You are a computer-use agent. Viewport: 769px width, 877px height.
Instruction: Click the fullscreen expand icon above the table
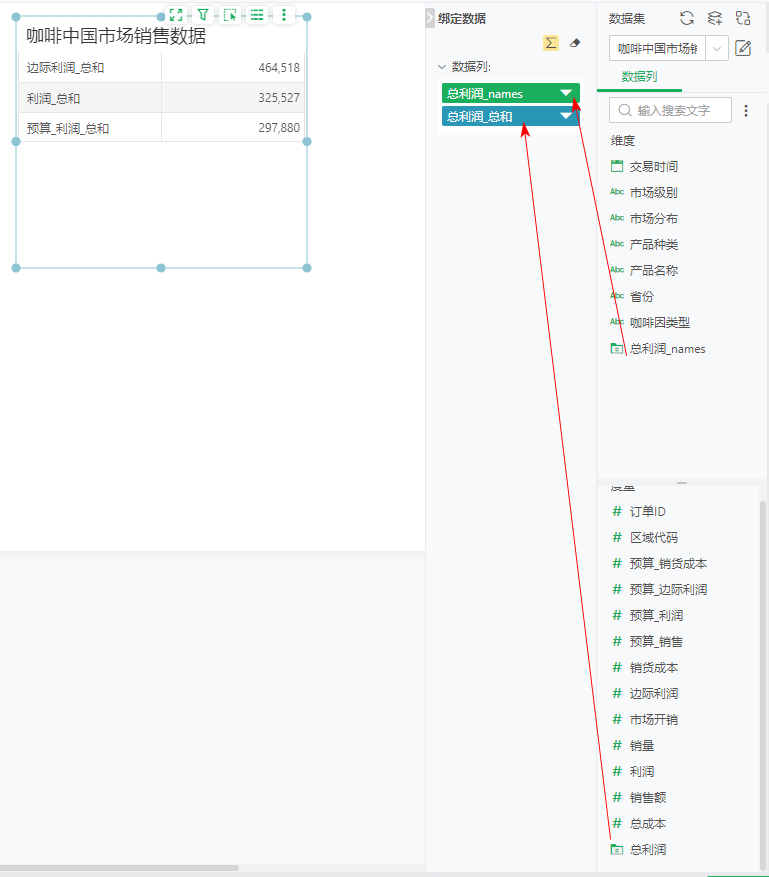tap(176, 15)
